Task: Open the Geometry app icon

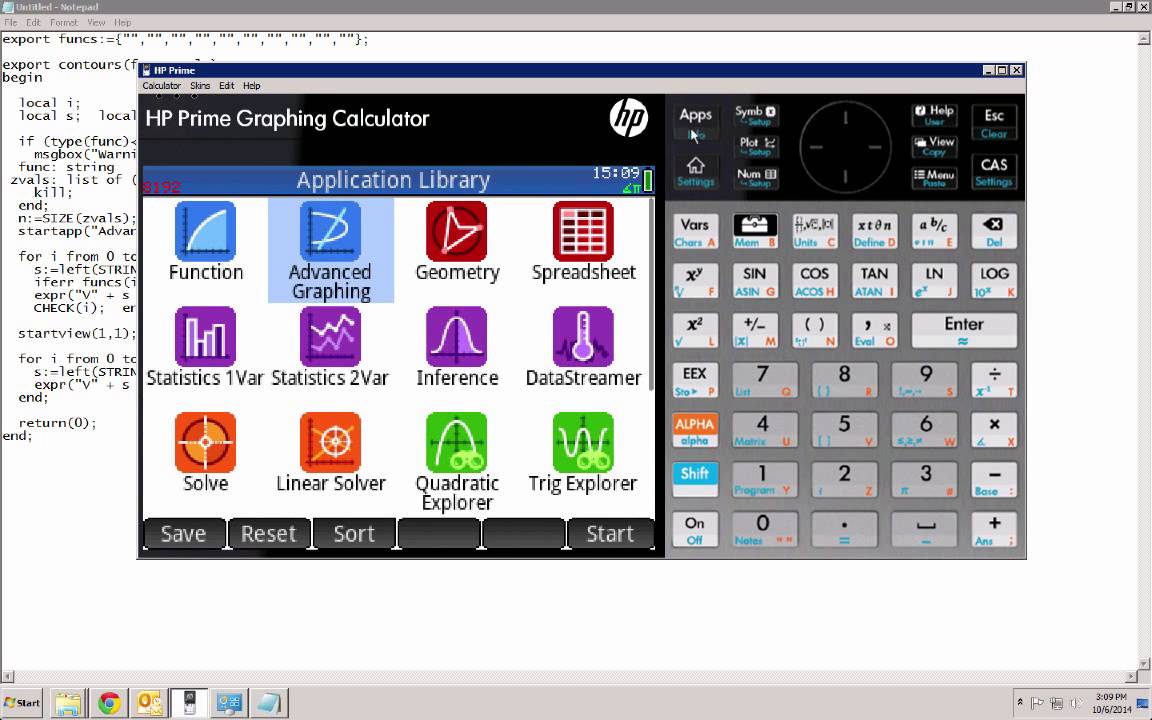Action: point(456,231)
